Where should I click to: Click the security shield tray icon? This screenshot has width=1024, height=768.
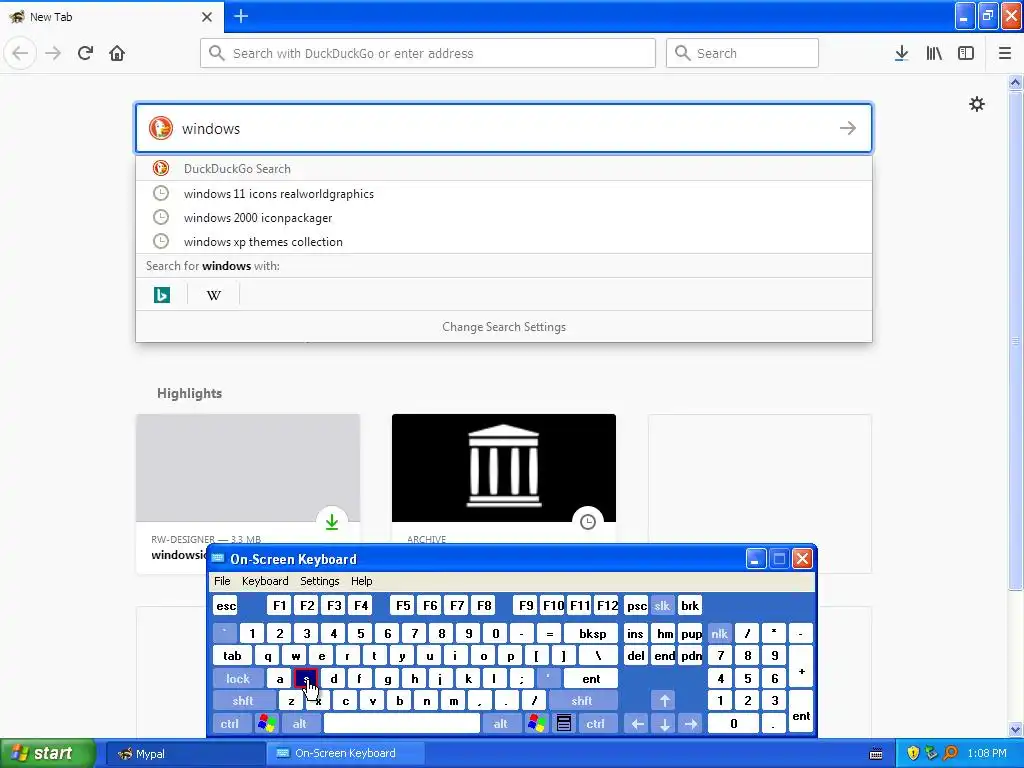[913, 753]
